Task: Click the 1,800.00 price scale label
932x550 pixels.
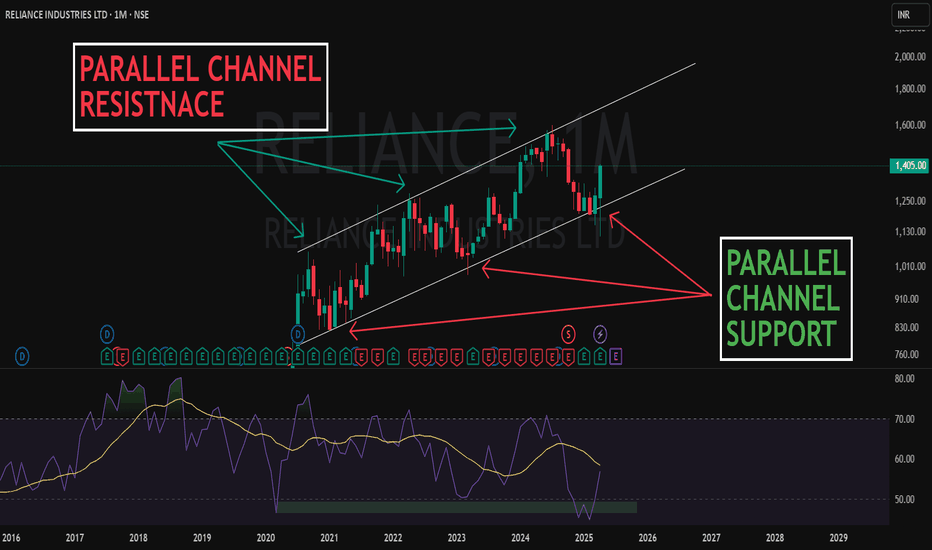Action: point(910,89)
